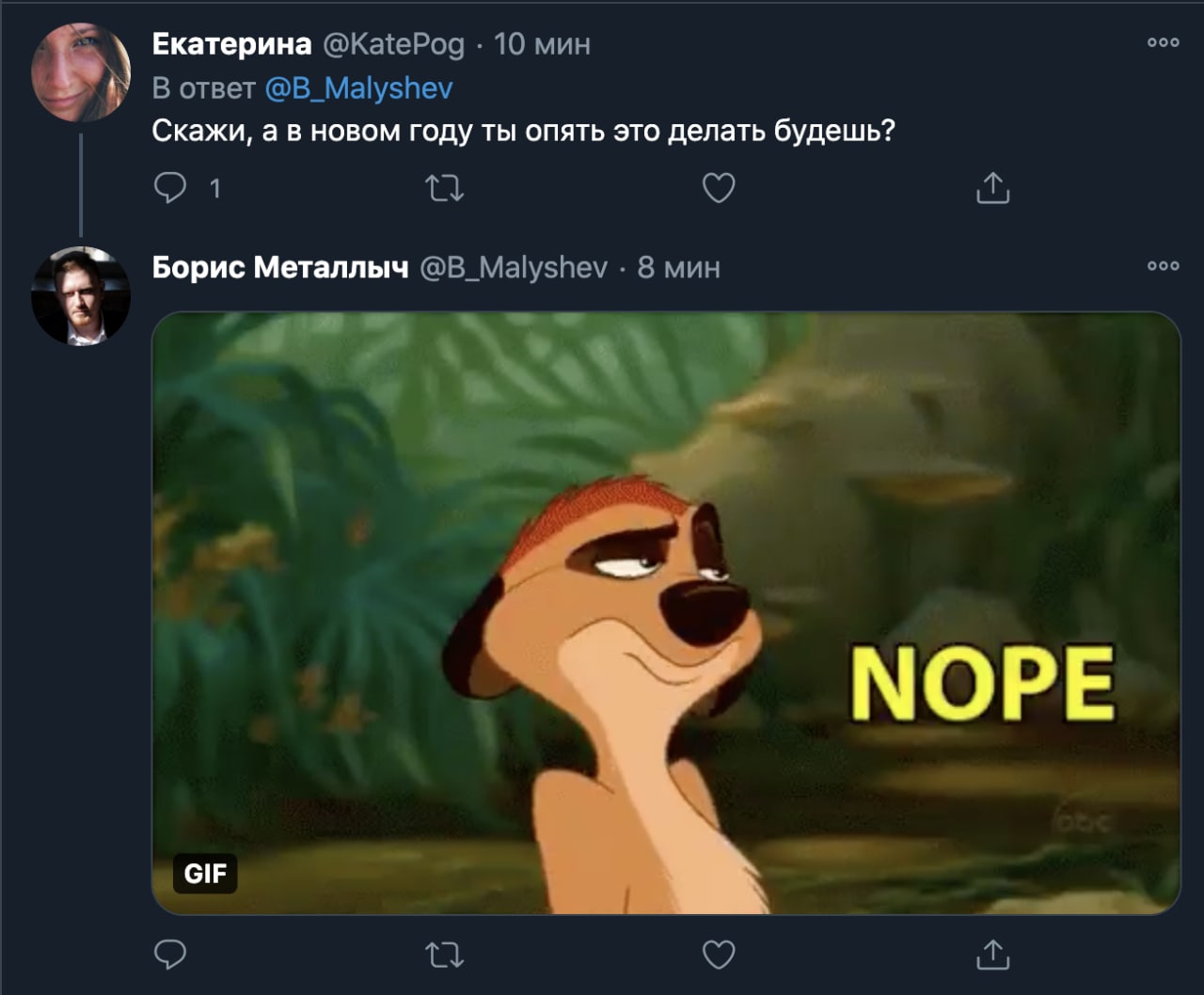1204x995 pixels.
Task: Open Екатерина's profile by display name
Action: [231, 43]
